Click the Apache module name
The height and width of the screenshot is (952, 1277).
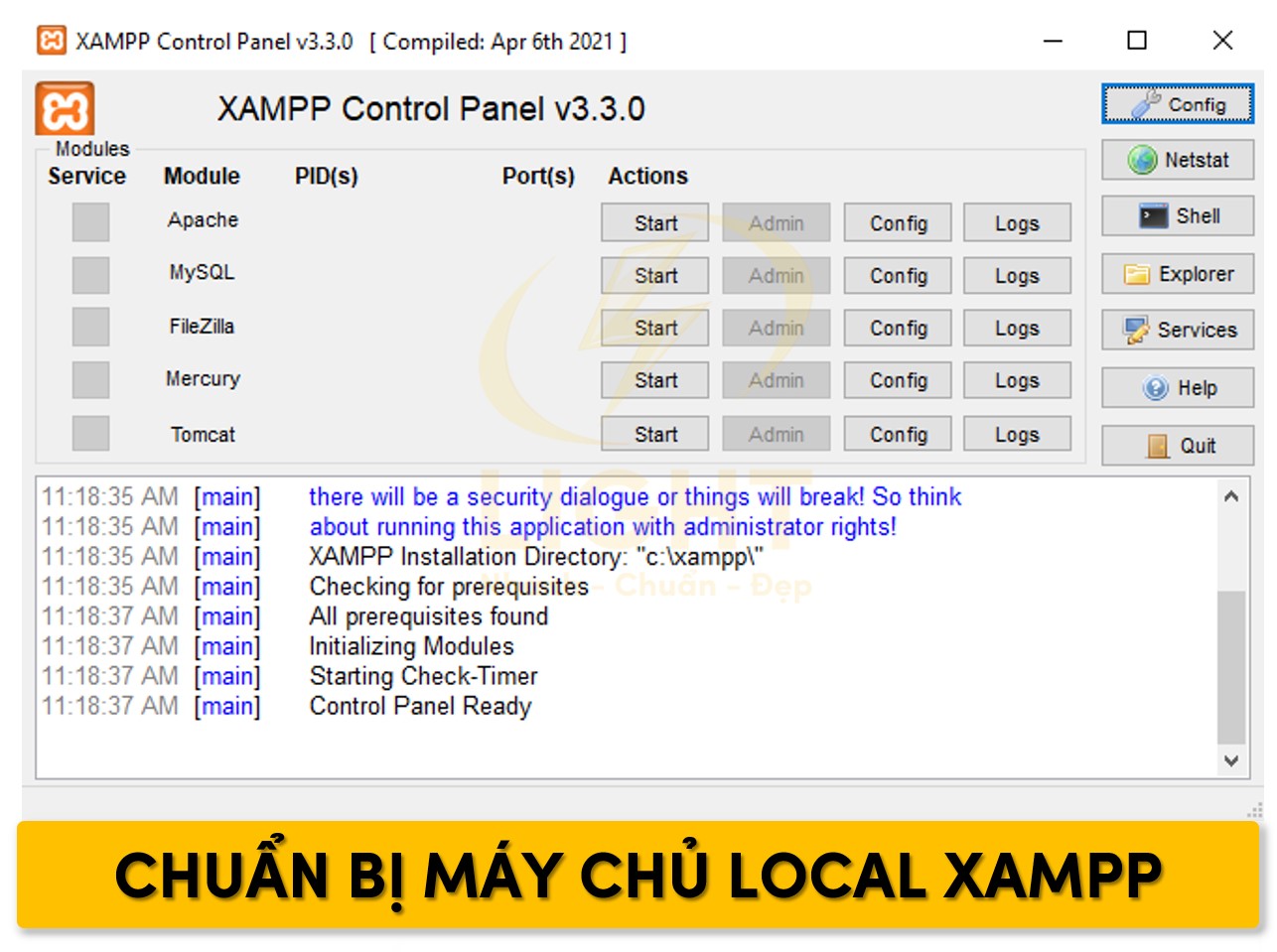pyautogui.click(x=203, y=220)
